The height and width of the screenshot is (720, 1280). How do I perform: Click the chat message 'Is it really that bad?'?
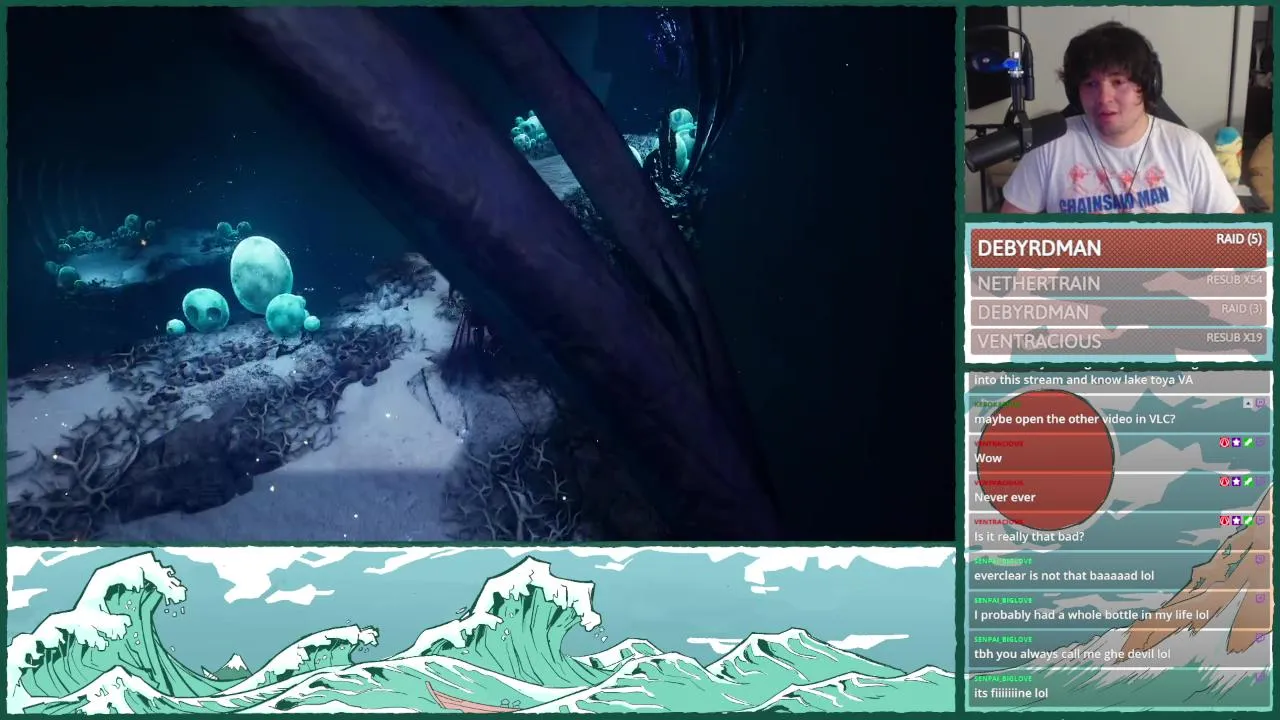click(1029, 536)
